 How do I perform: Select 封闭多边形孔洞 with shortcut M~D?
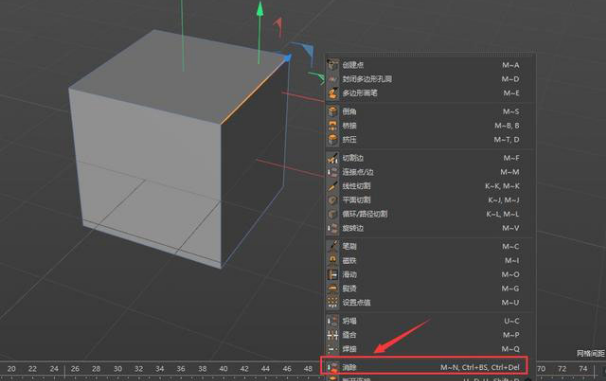(x=430, y=79)
